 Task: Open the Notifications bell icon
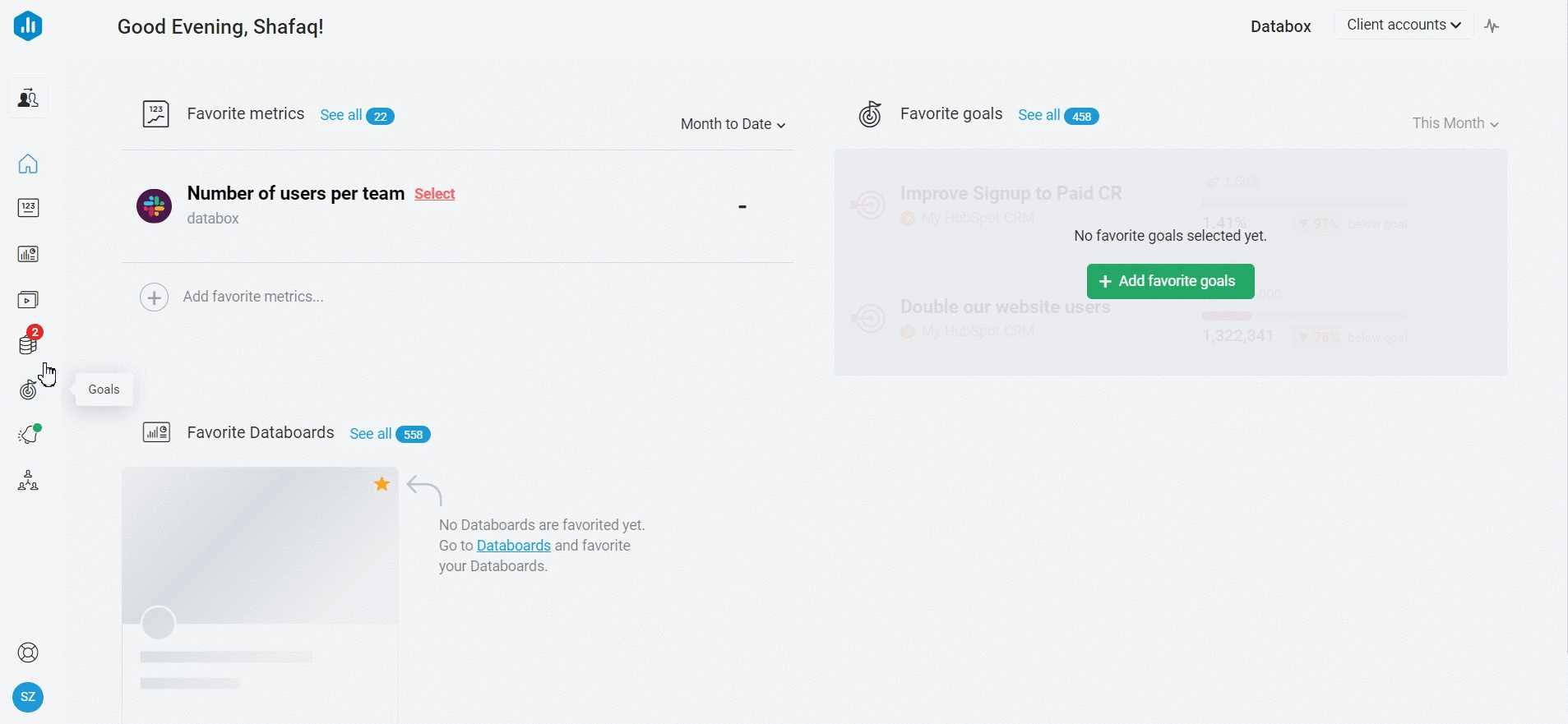tap(29, 433)
